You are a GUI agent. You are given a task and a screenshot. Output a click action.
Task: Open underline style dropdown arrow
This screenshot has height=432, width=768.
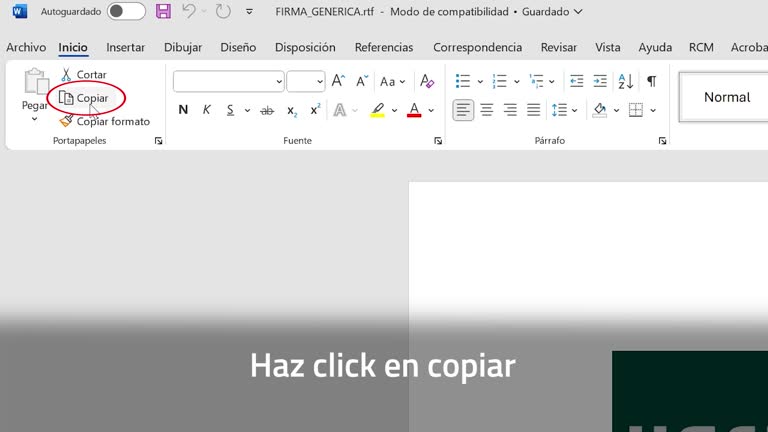(x=247, y=111)
